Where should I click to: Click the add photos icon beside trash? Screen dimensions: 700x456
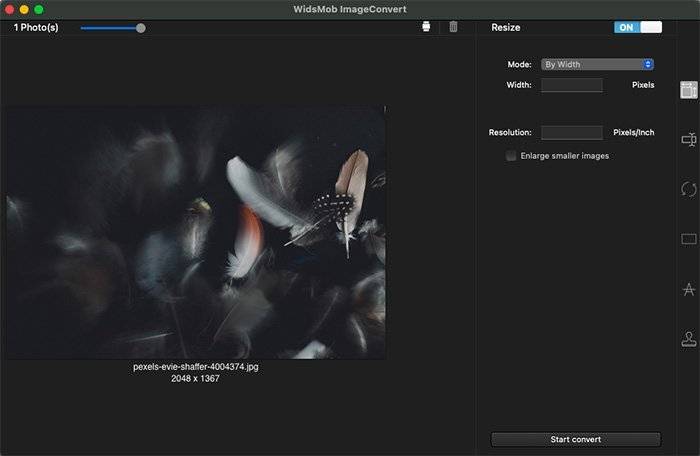pos(426,27)
